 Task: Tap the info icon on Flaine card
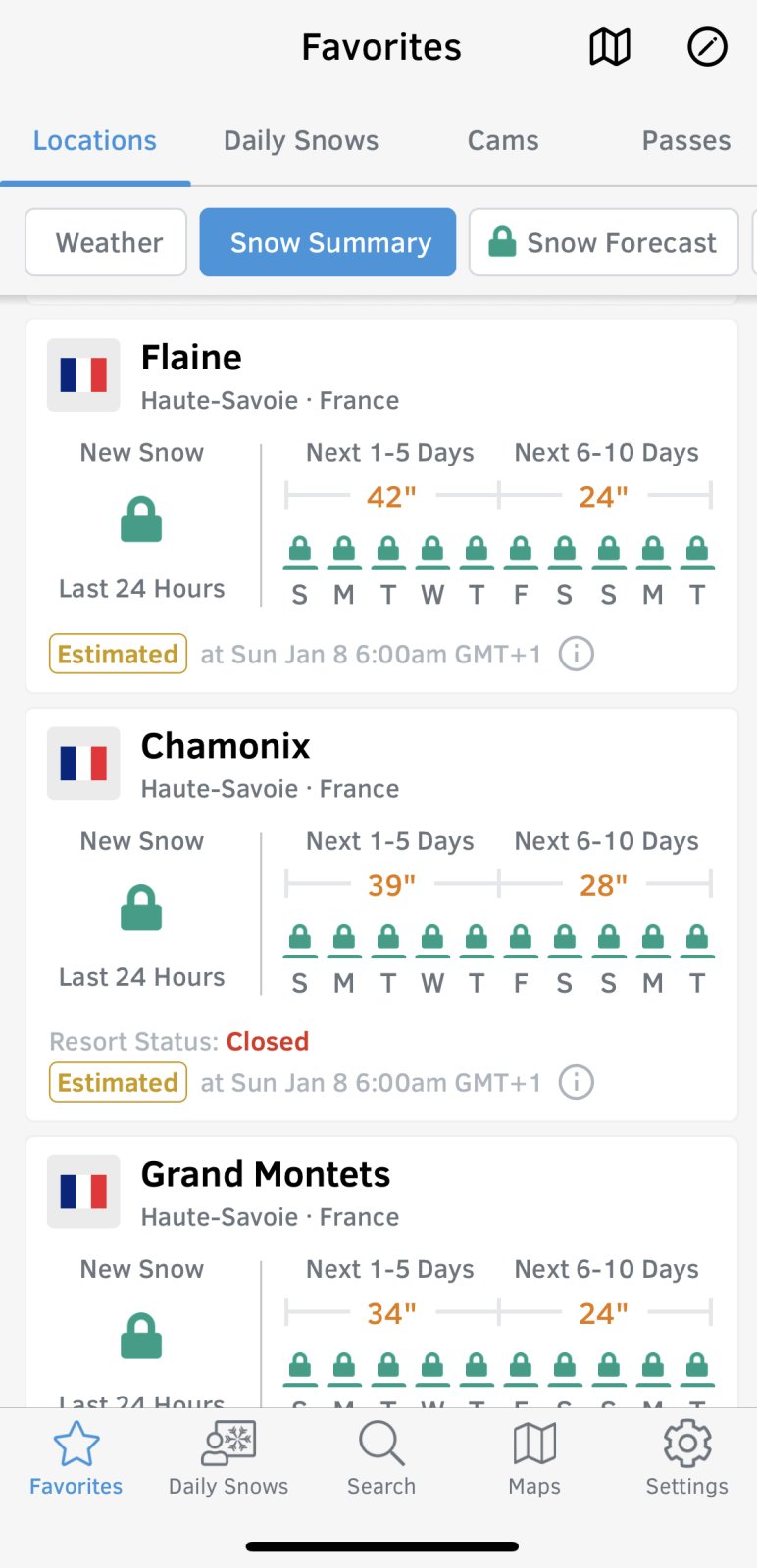(577, 654)
